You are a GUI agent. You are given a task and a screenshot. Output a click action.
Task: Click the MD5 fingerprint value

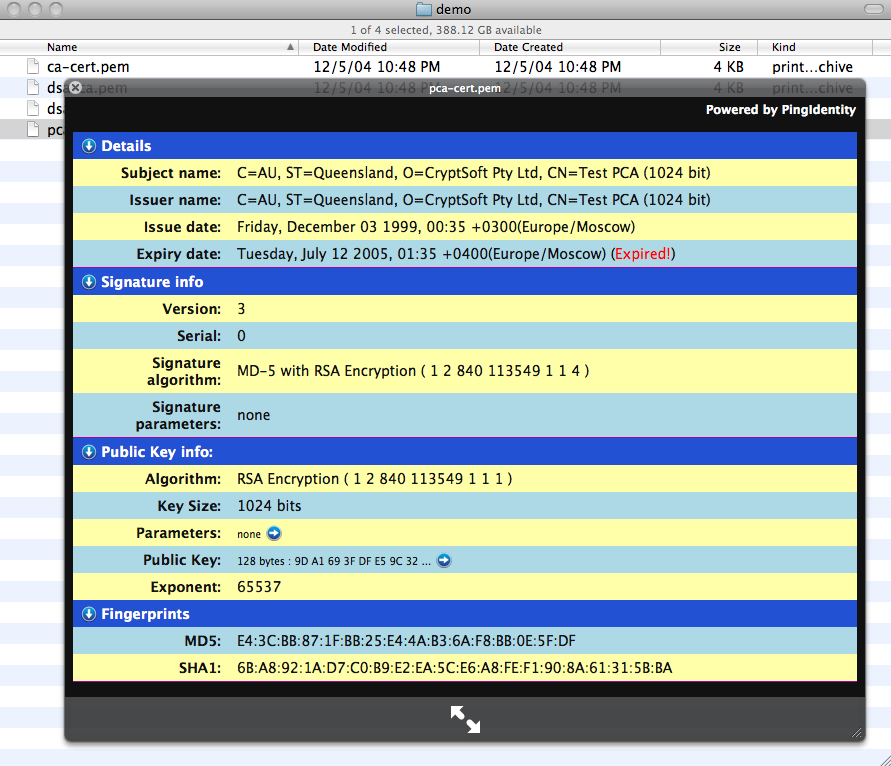(406, 641)
